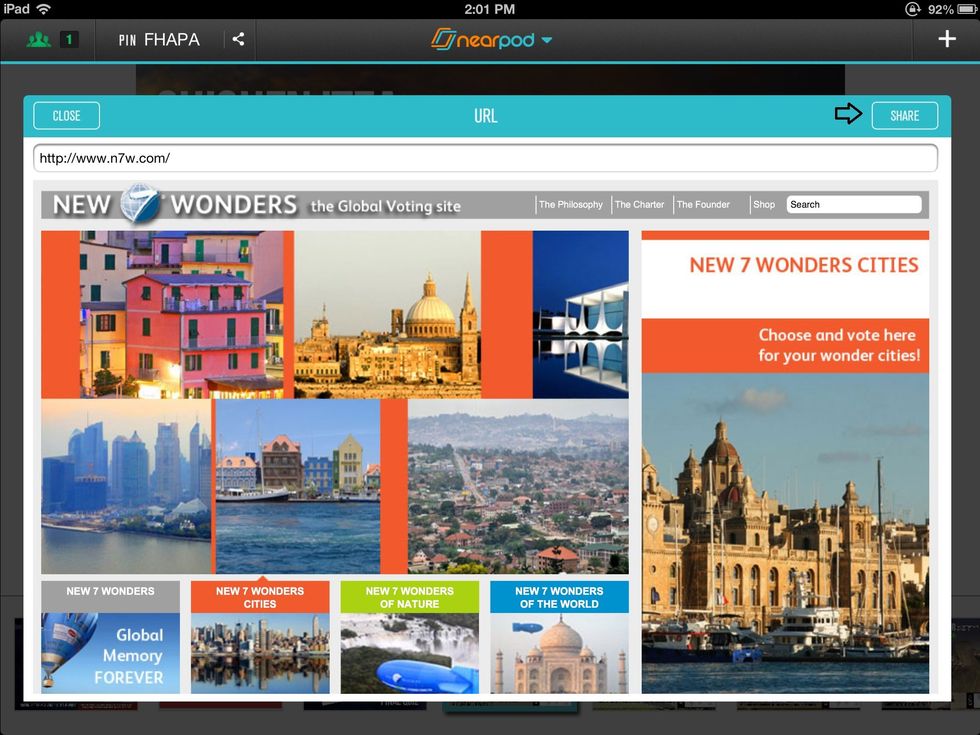Tap the share icon beside the PIN
The image size is (980, 735).
coord(238,39)
